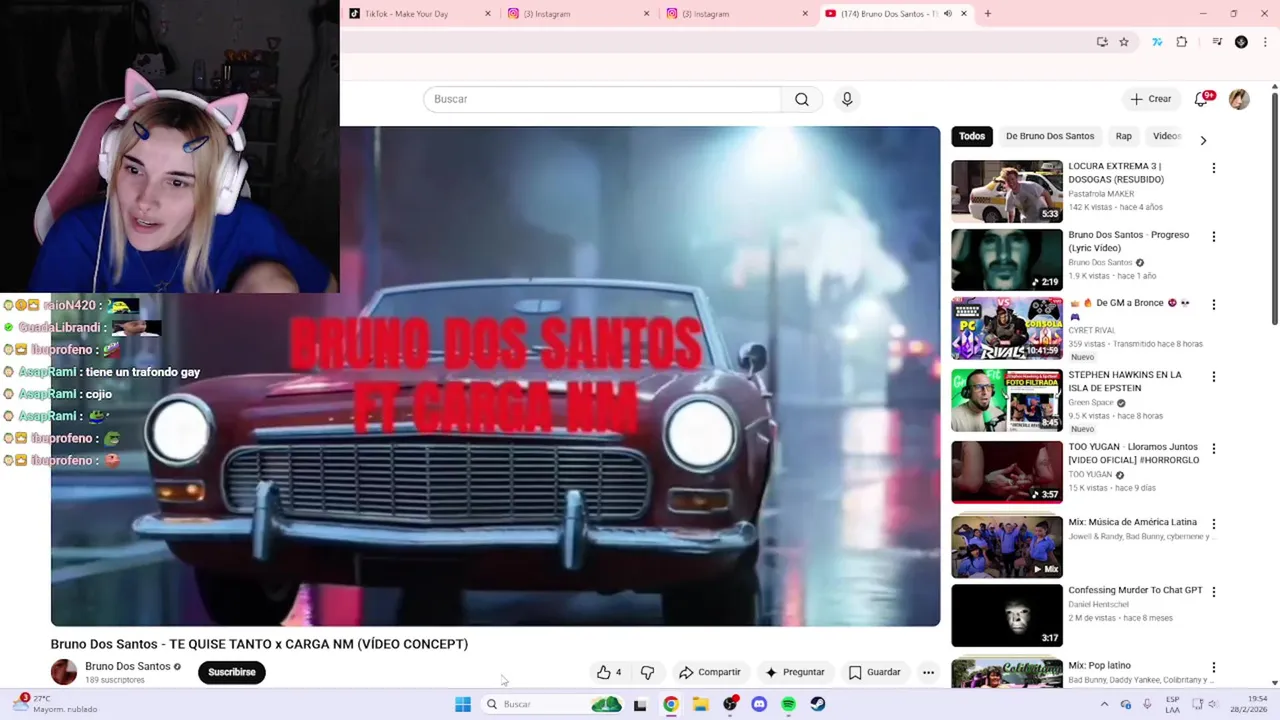Bookmark this page with the star icon

click(1124, 42)
